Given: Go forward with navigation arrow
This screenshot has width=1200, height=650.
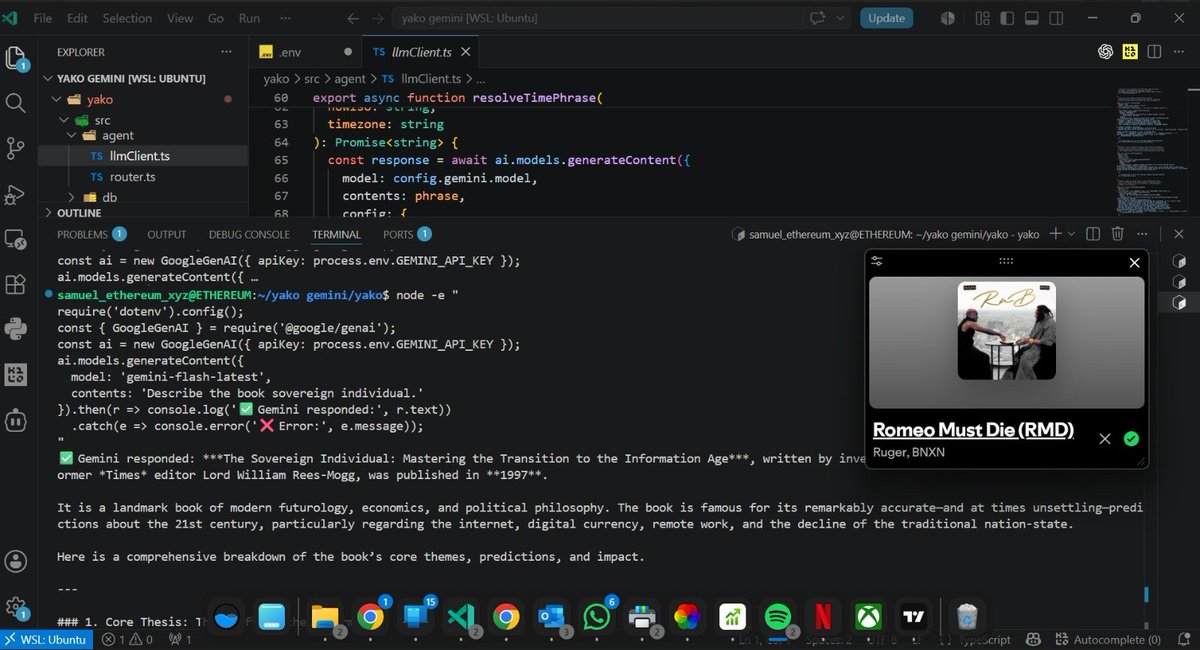Looking at the screenshot, I should (378, 18).
